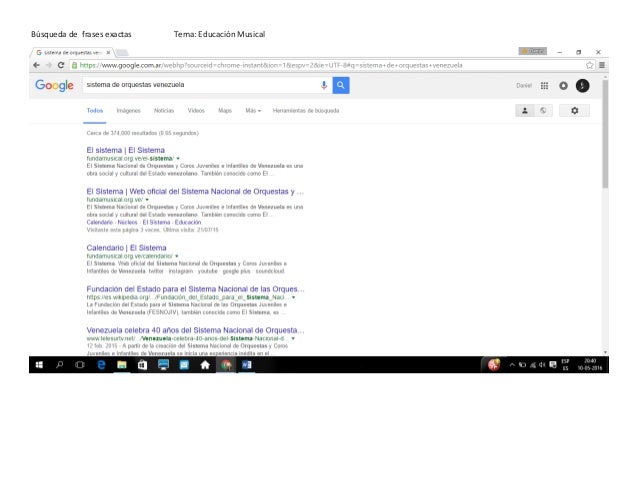638x493 pixels.
Task: Click the blue search magnifier button
Action: pos(341,85)
